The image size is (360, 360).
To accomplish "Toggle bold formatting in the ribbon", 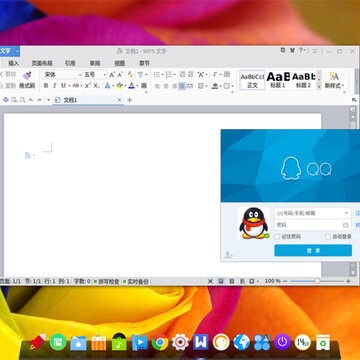I will pyautogui.click(x=46, y=86).
